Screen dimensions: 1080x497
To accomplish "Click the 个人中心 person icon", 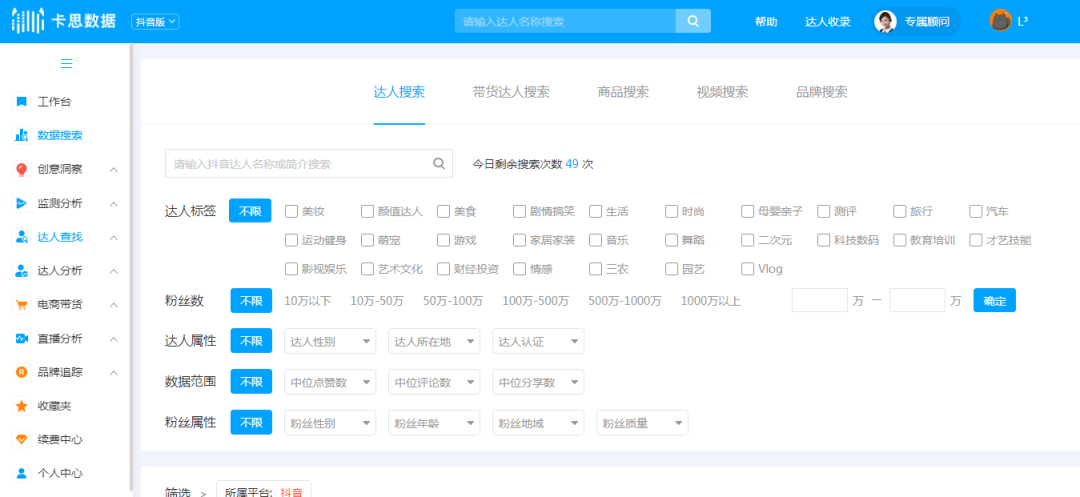I will click(21, 474).
